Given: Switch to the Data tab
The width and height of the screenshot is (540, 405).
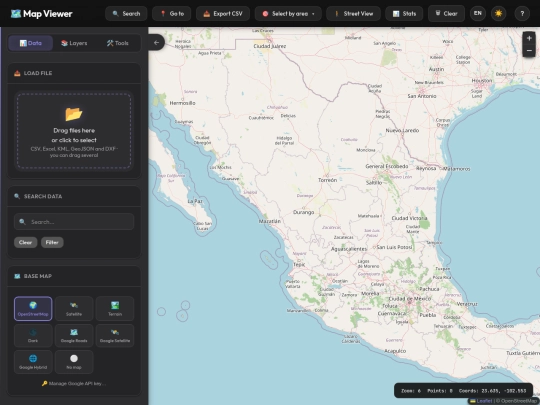Looking at the screenshot, I should click(x=31, y=43).
